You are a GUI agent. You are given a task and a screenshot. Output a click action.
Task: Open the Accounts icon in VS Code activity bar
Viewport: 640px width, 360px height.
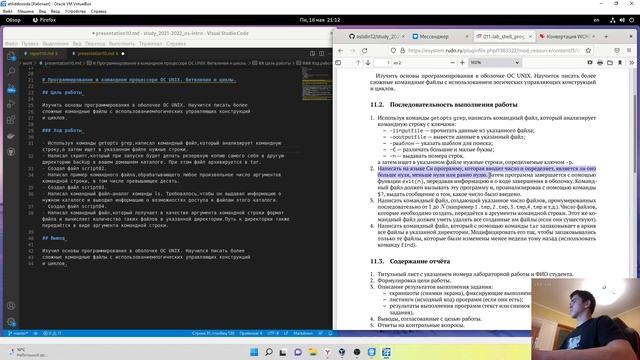11,306
